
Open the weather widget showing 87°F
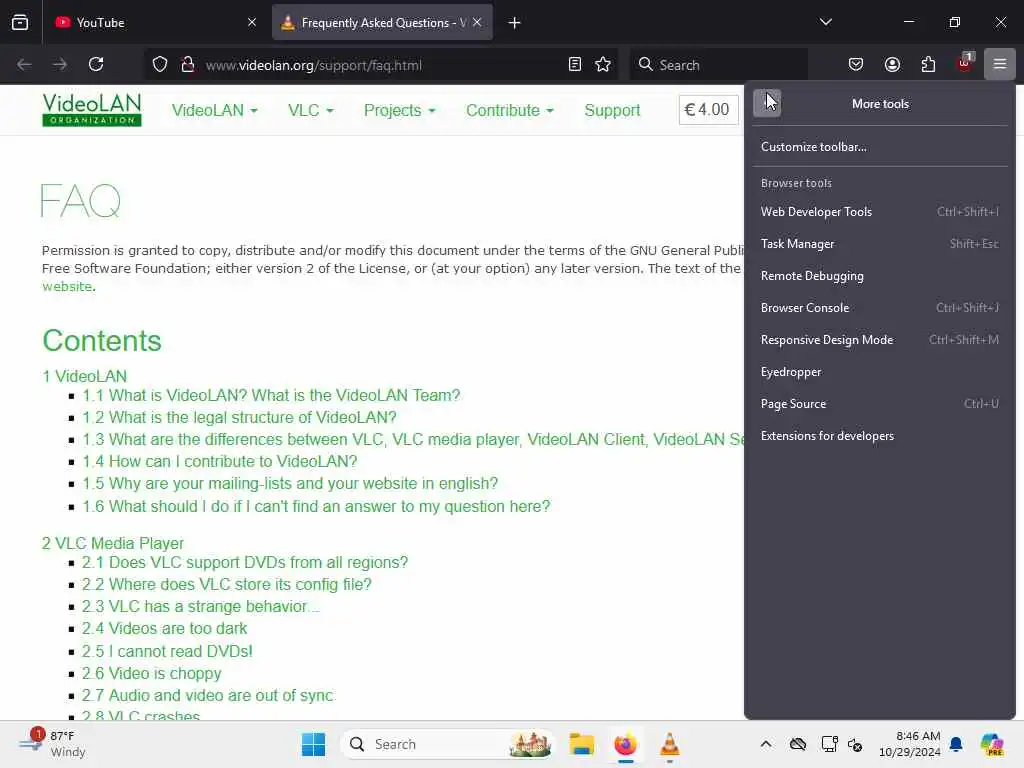pos(52,744)
